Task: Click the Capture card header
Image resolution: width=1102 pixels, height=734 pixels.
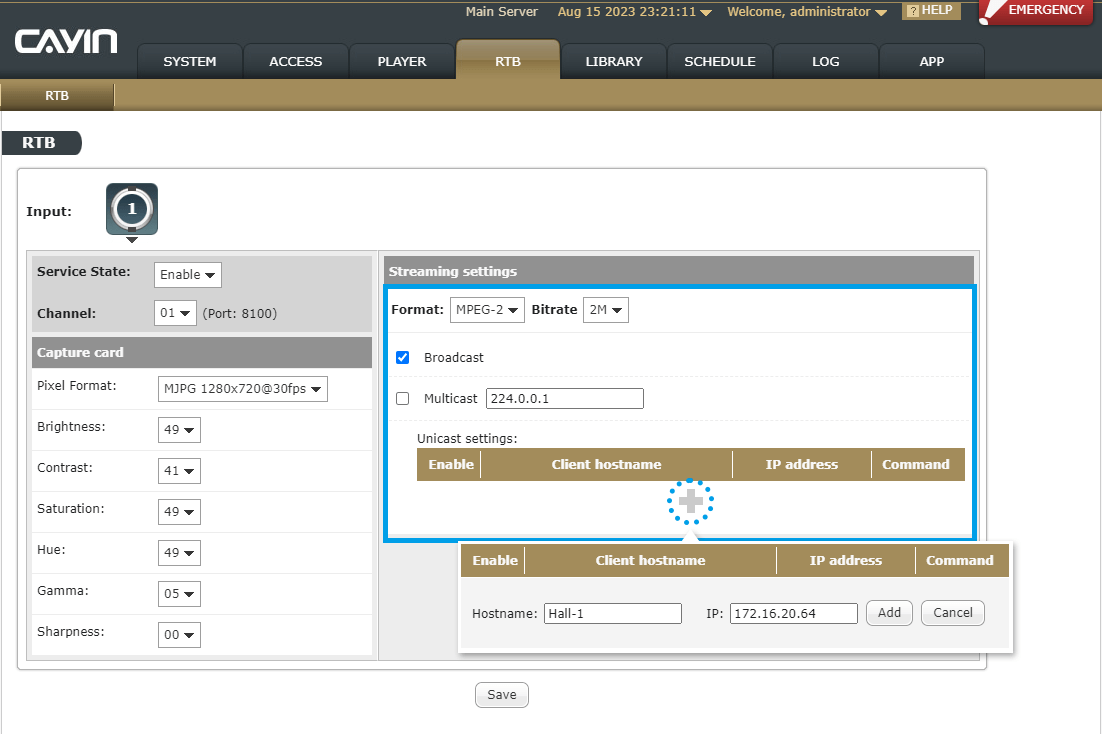Action: (x=202, y=352)
